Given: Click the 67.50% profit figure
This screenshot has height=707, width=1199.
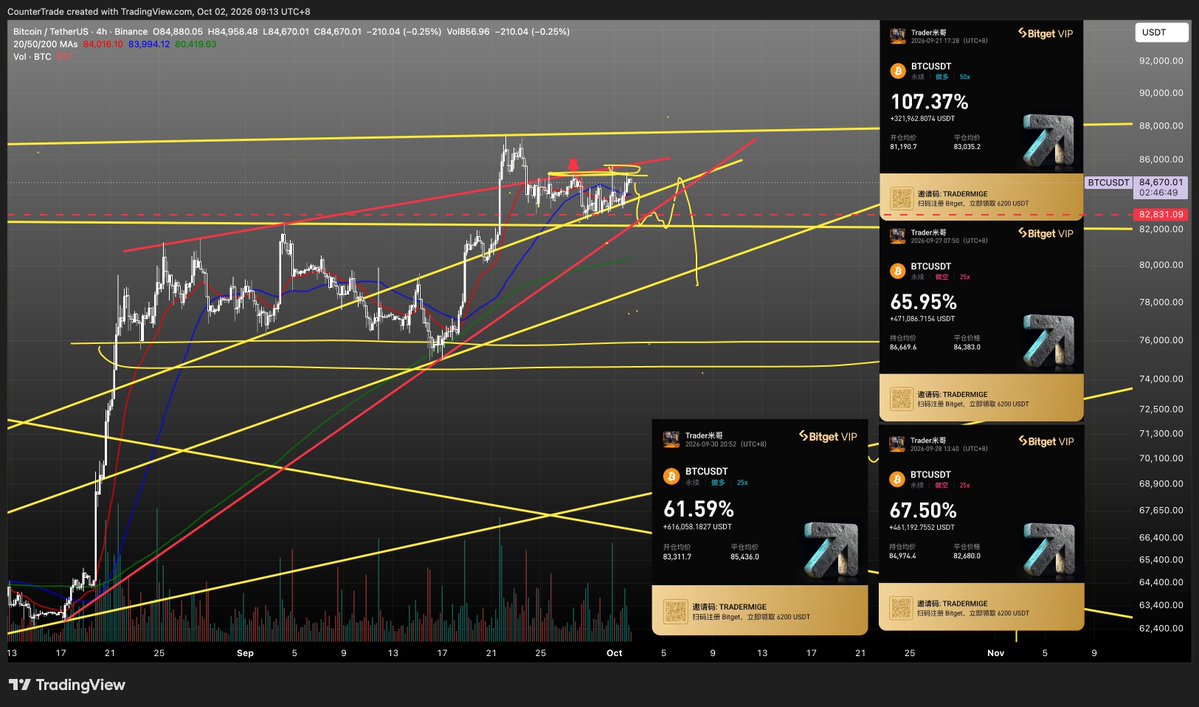Looking at the screenshot, I should click(923, 511).
